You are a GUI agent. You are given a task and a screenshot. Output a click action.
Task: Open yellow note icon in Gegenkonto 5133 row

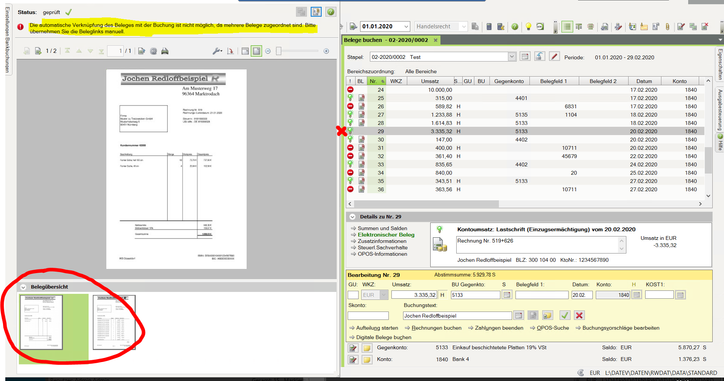click(x=367, y=348)
